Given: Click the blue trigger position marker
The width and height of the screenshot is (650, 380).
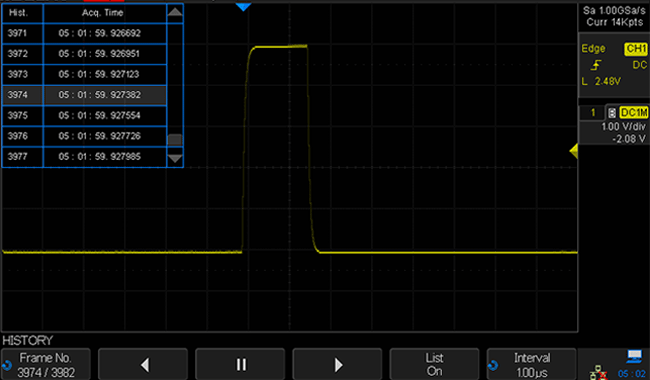Looking at the screenshot, I should [x=243, y=7].
